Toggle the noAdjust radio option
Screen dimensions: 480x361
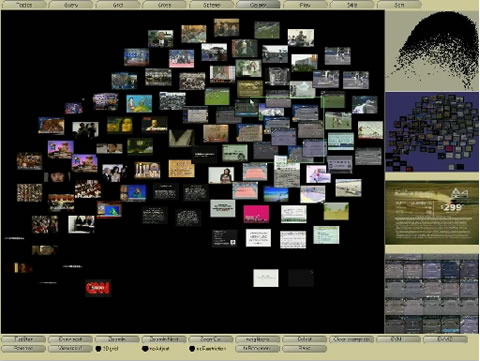tap(145, 349)
